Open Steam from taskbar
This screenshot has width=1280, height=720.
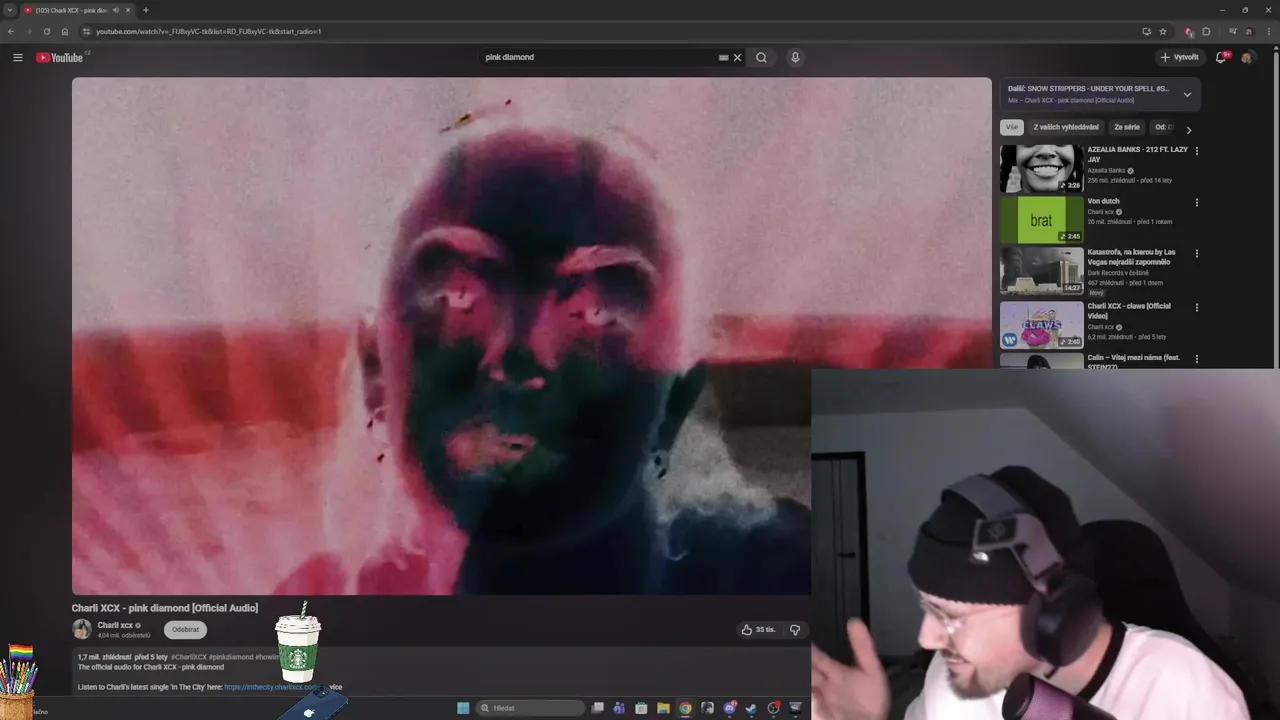point(751,708)
